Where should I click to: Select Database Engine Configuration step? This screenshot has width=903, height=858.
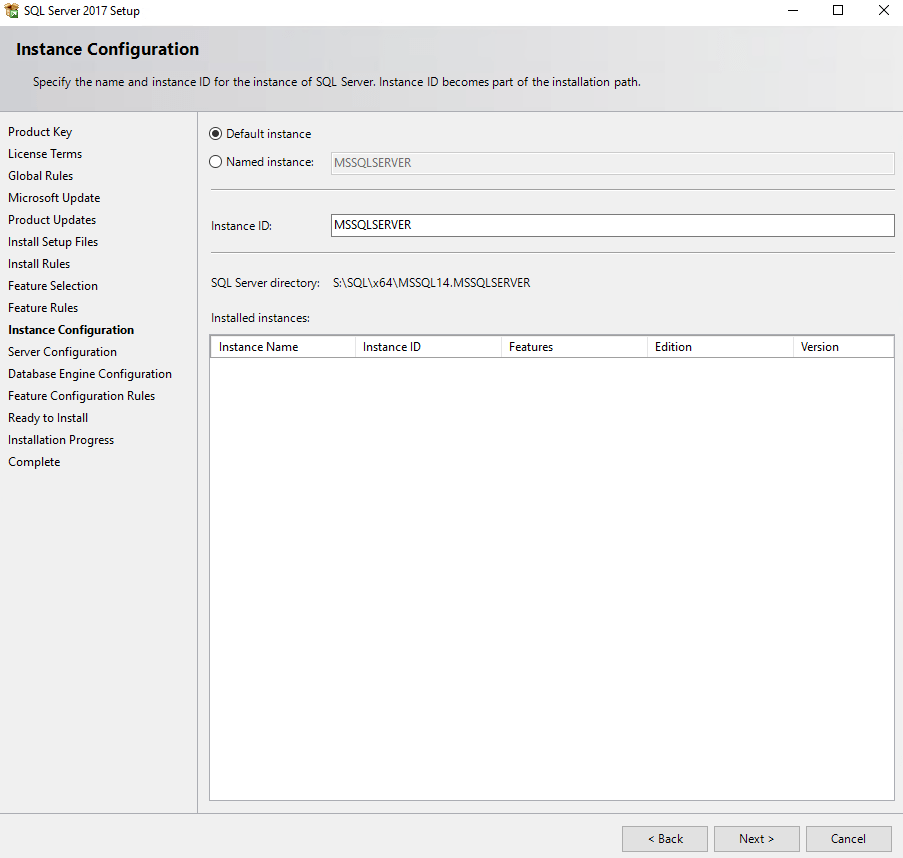coord(90,374)
